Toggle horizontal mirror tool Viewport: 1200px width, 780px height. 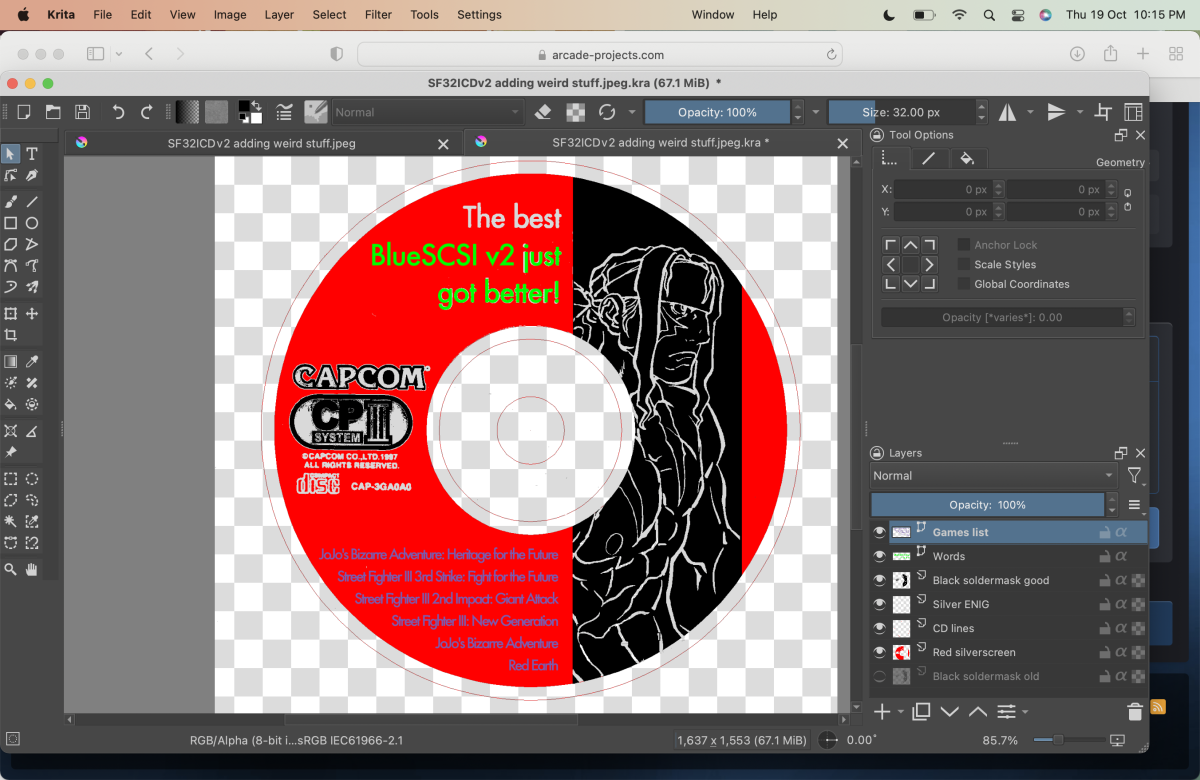[1007, 112]
